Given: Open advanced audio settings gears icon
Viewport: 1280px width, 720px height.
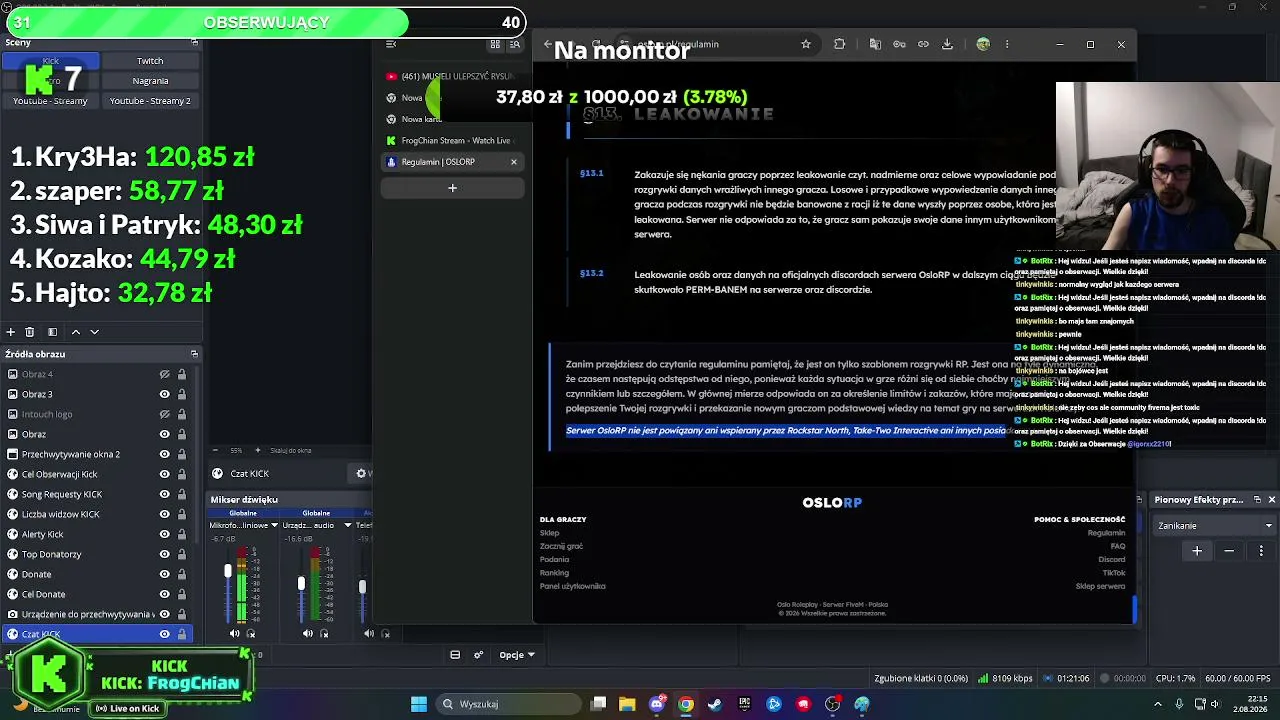Looking at the screenshot, I should click(479, 655).
